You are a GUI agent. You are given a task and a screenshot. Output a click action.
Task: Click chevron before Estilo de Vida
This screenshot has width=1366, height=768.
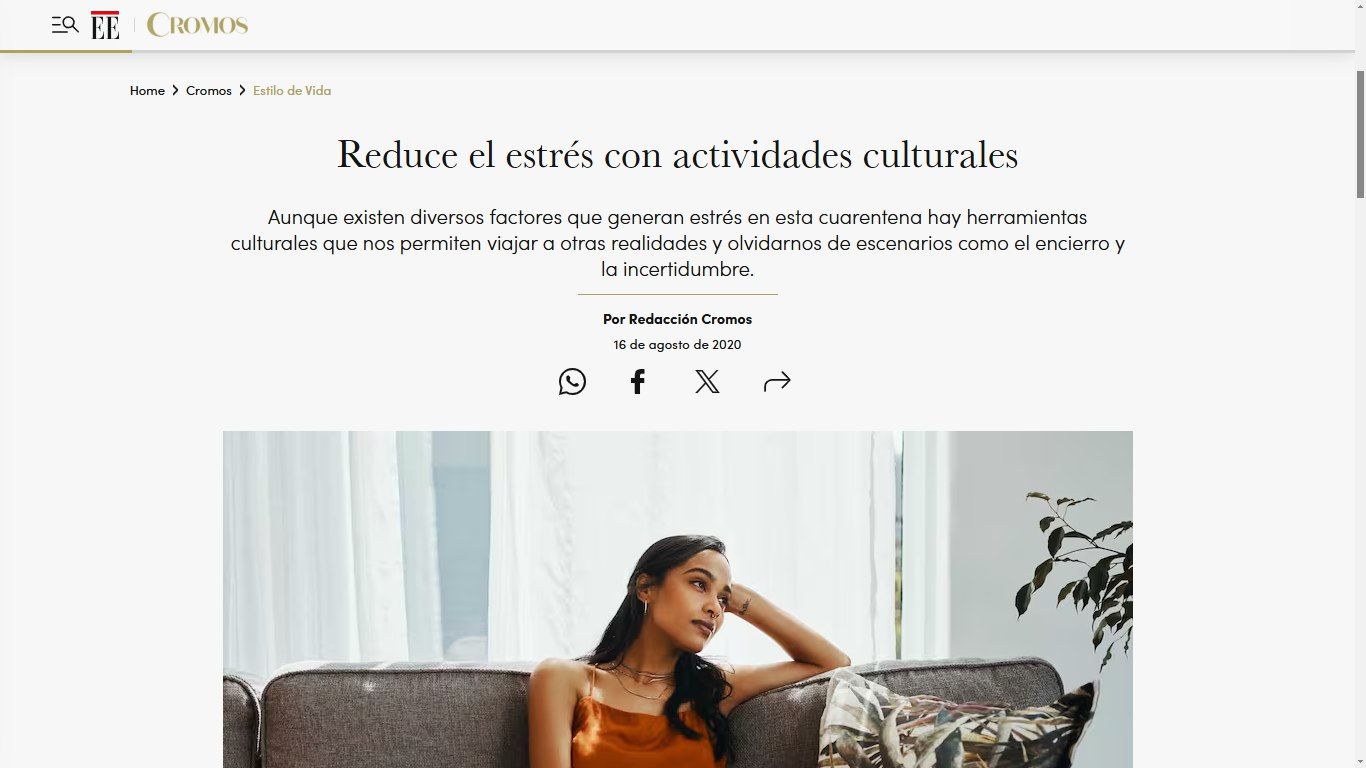click(x=242, y=91)
